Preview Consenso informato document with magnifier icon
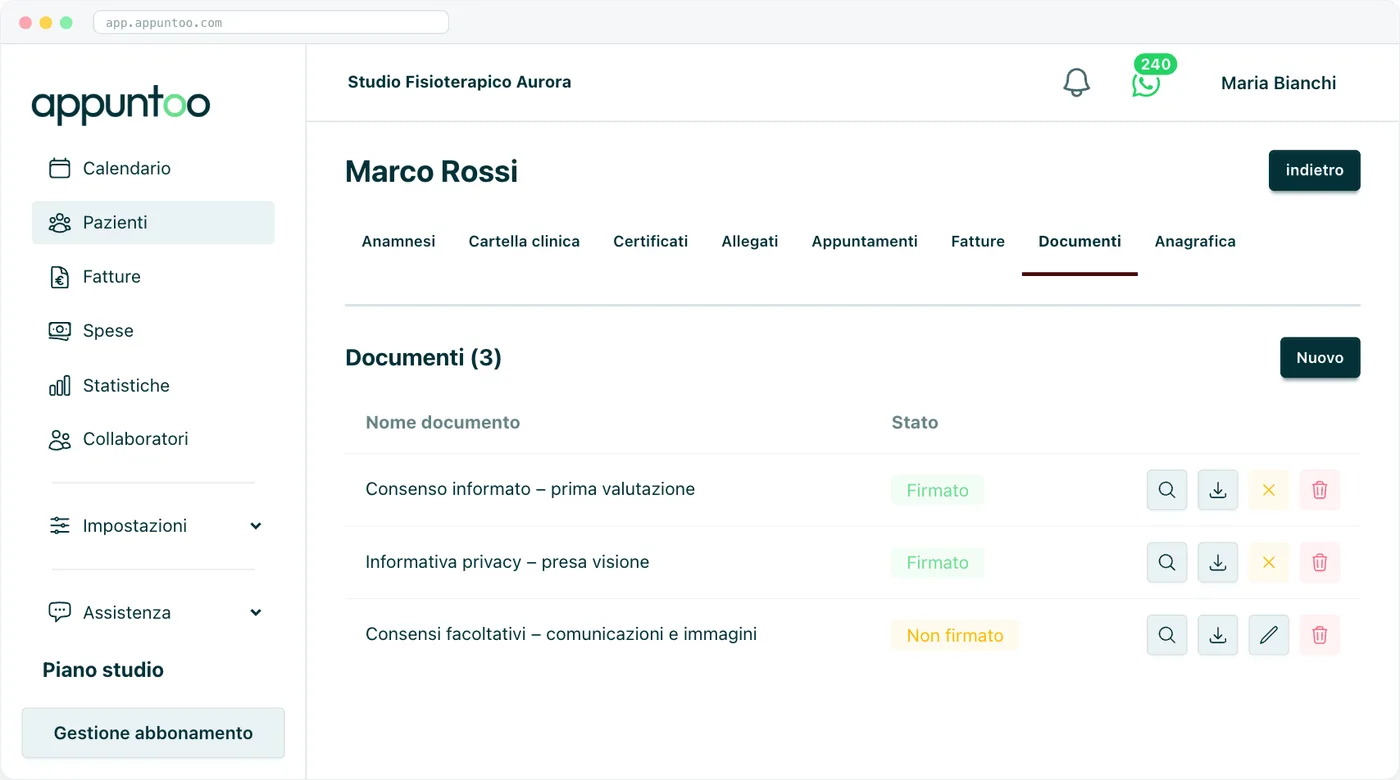Image resolution: width=1400 pixels, height=780 pixels. [1167, 490]
